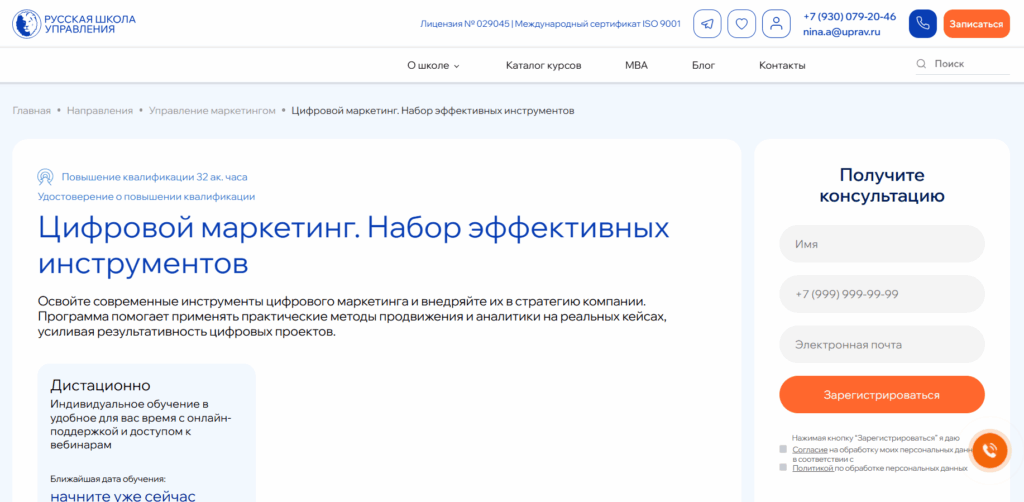Click the Получите консультацию heading
The image size is (1024, 502).
click(x=882, y=185)
